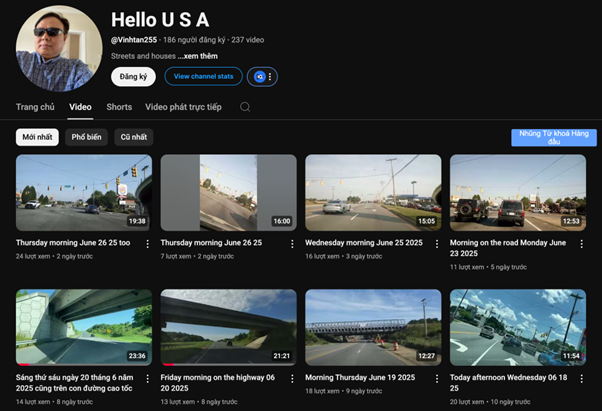602x411 pixels.
Task: Open options menu for Thursday morning June 26 25 too
Action: pos(147,244)
